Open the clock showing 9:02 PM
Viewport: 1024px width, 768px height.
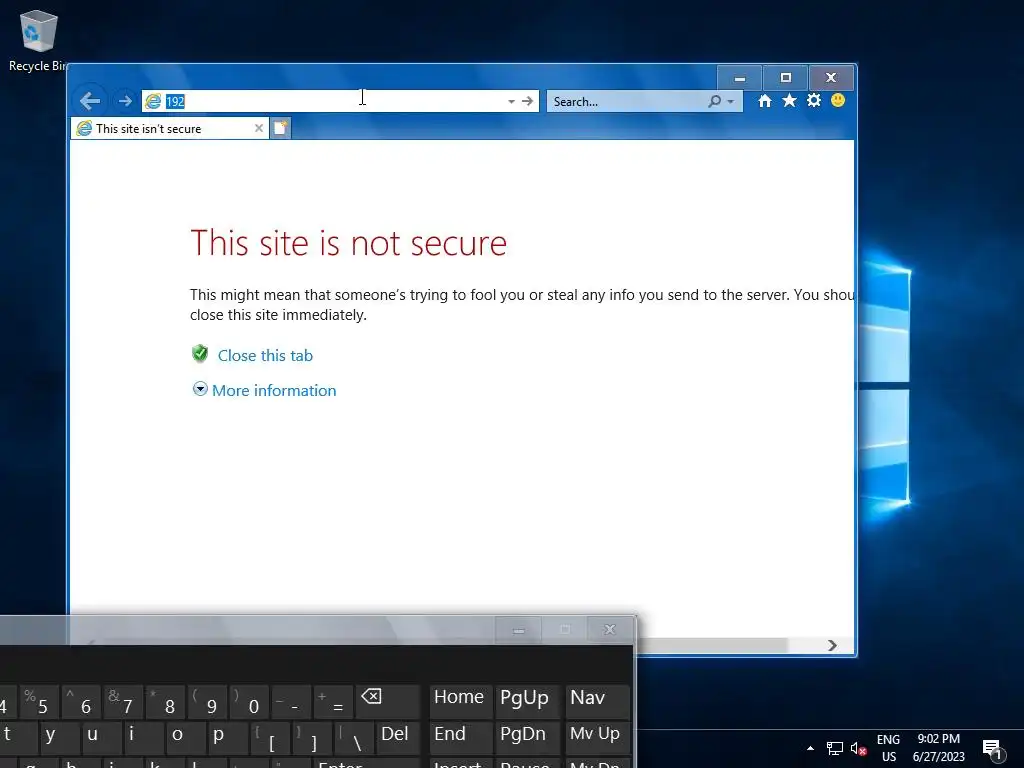click(938, 748)
